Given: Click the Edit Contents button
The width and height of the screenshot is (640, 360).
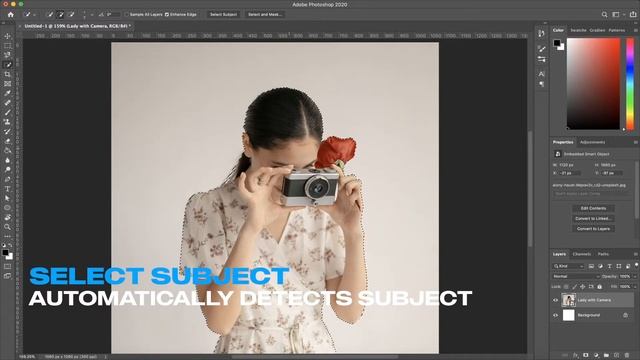Looking at the screenshot, I should (x=593, y=209).
